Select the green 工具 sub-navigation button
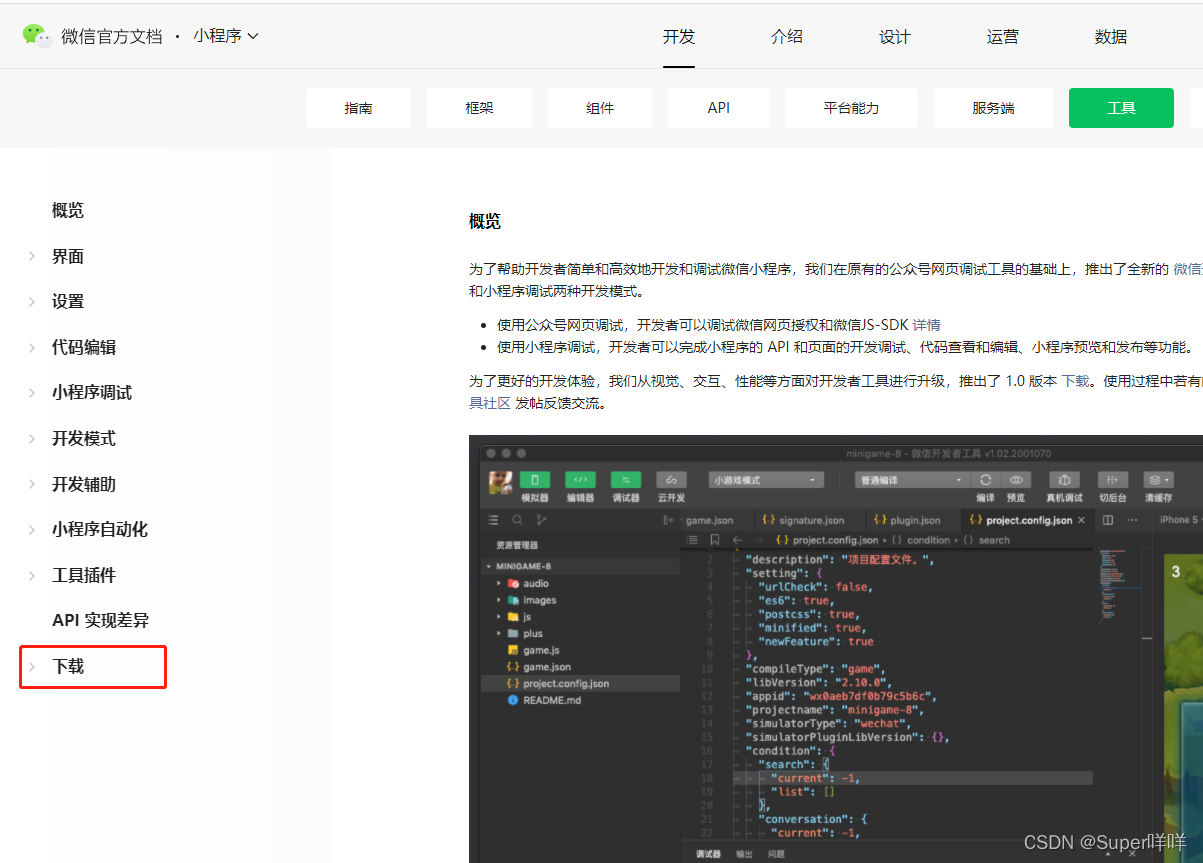1203x863 pixels. 1121,108
